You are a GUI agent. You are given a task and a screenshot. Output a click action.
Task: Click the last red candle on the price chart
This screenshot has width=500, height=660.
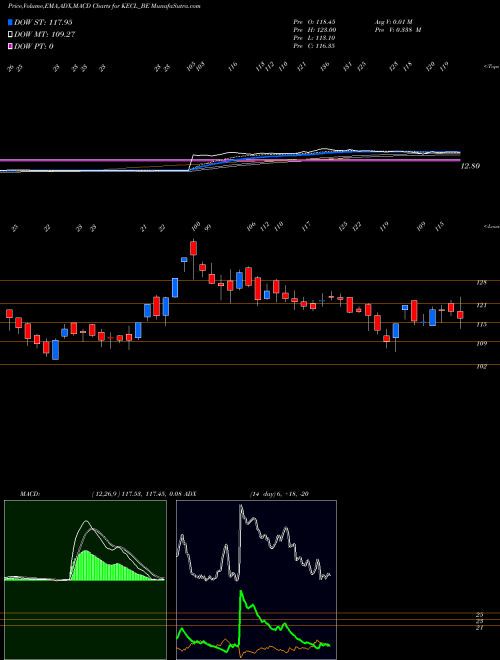[460, 315]
